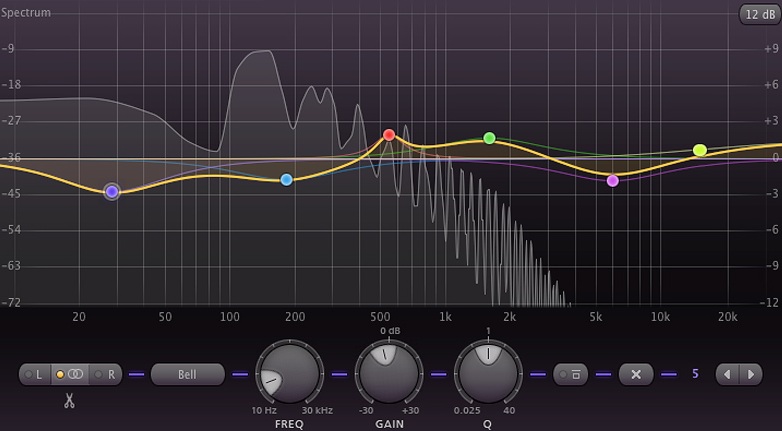
Task: Select the green EQ band node near 1.6 kHz
Action: click(489, 138)
